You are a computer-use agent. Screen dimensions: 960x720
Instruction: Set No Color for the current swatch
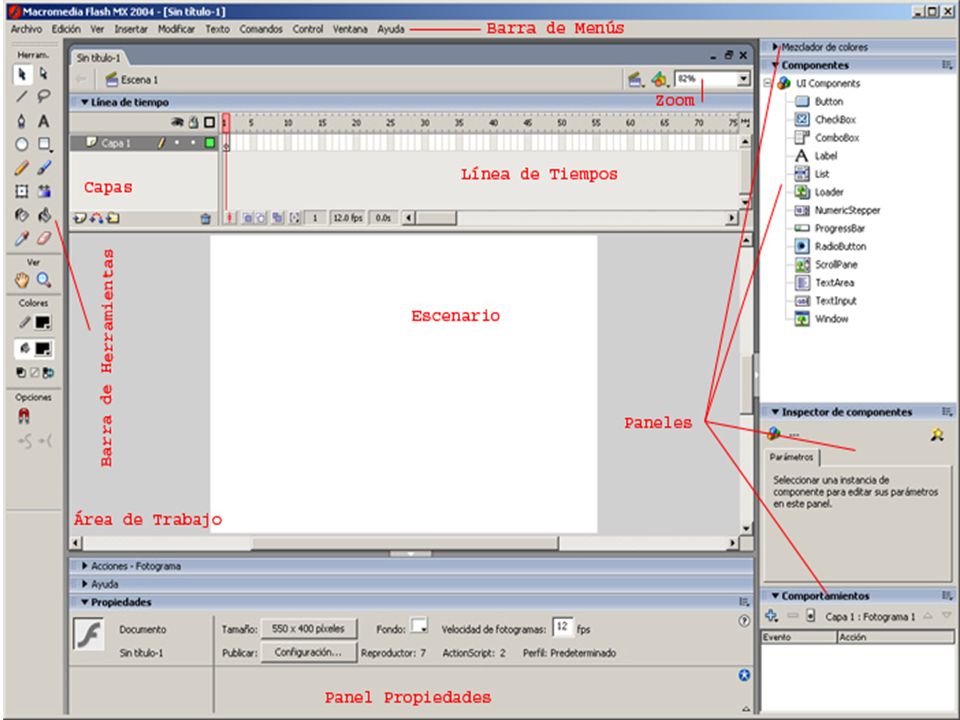(x=34, y=372)
